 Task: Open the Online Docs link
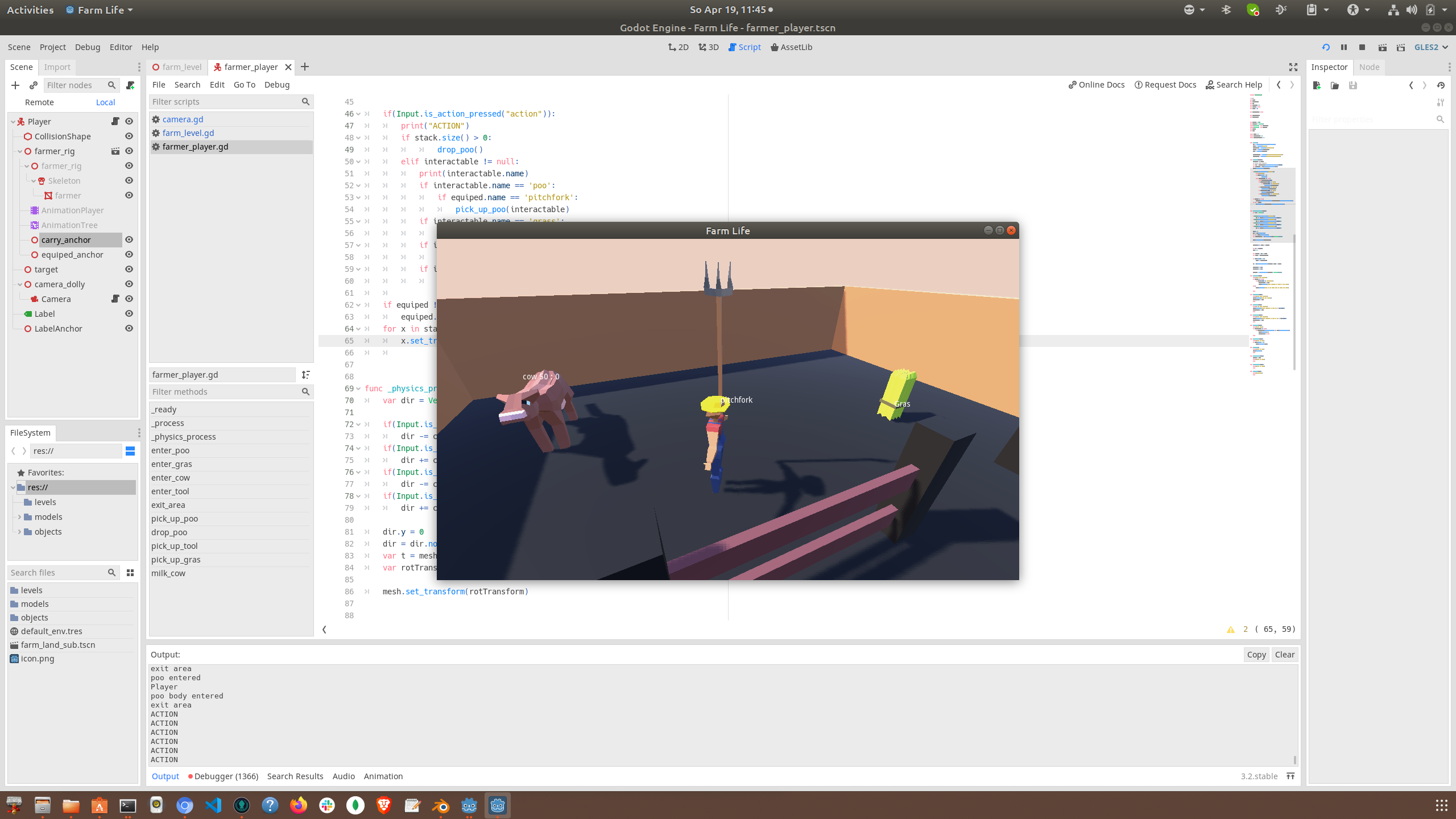click(x=1096, y=85)
